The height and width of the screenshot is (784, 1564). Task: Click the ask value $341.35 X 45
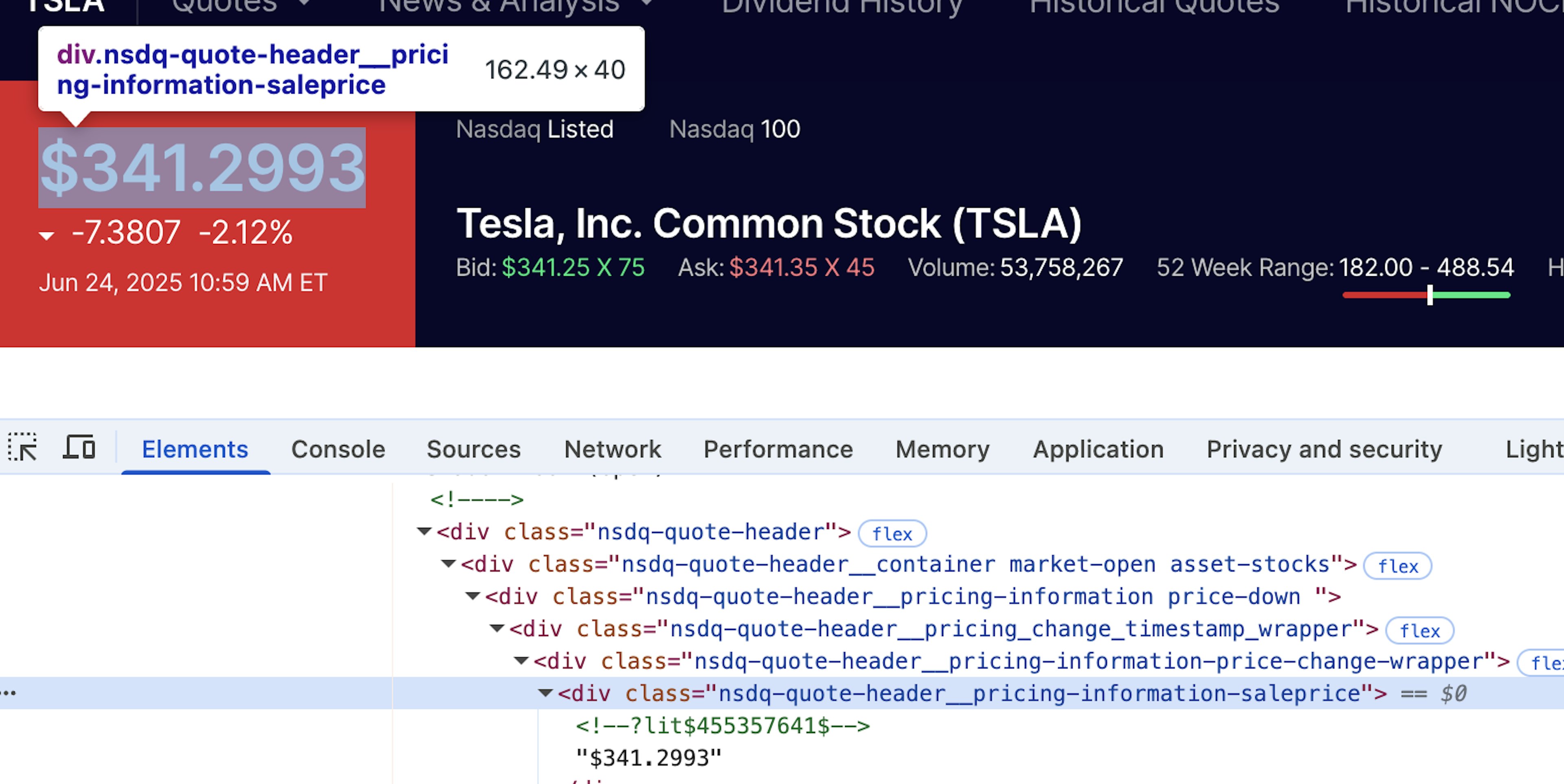click(x=802, y=268)
